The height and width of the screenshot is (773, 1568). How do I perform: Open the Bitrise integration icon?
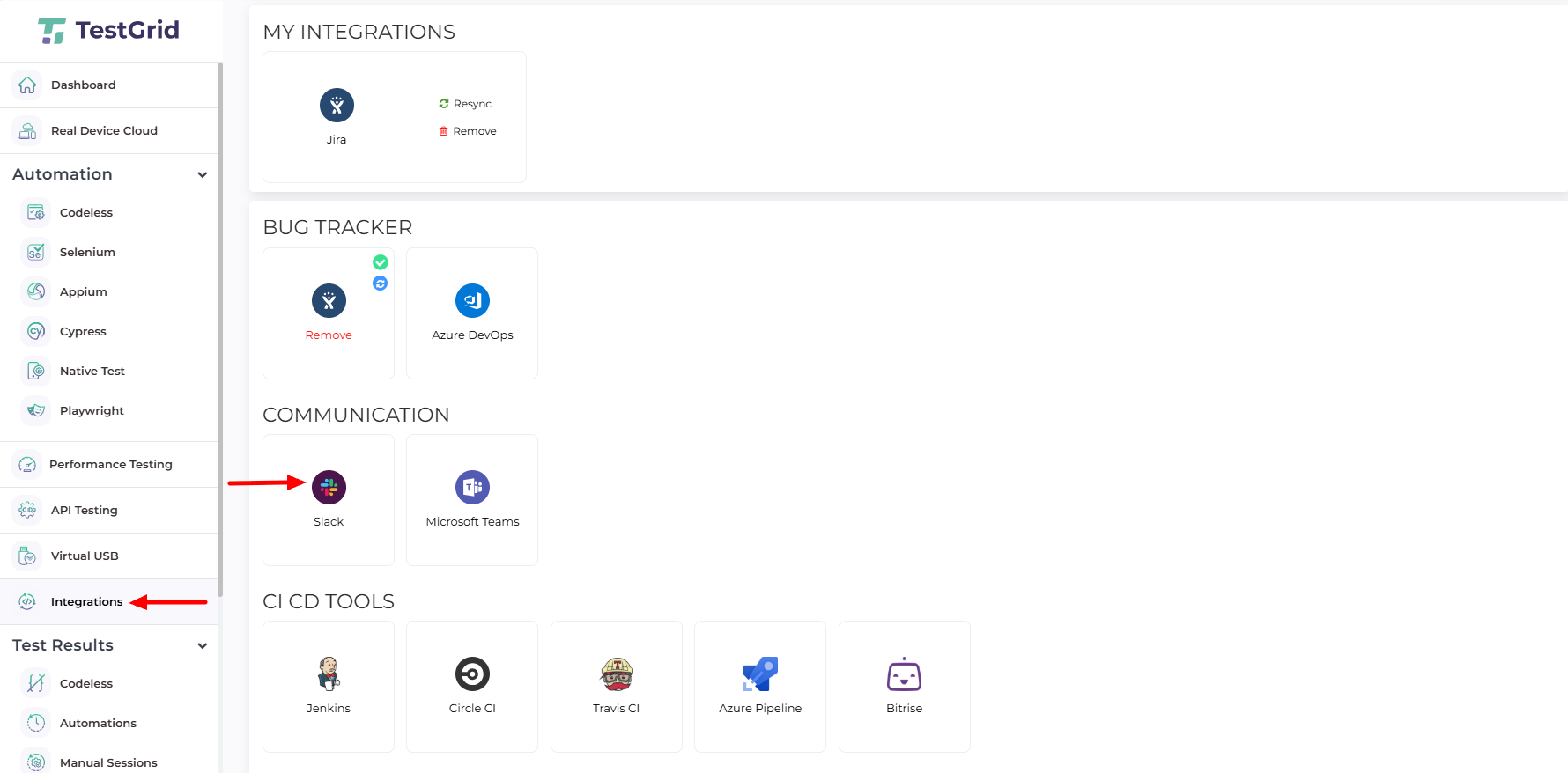pyautogui.click(x=904, y=674)
